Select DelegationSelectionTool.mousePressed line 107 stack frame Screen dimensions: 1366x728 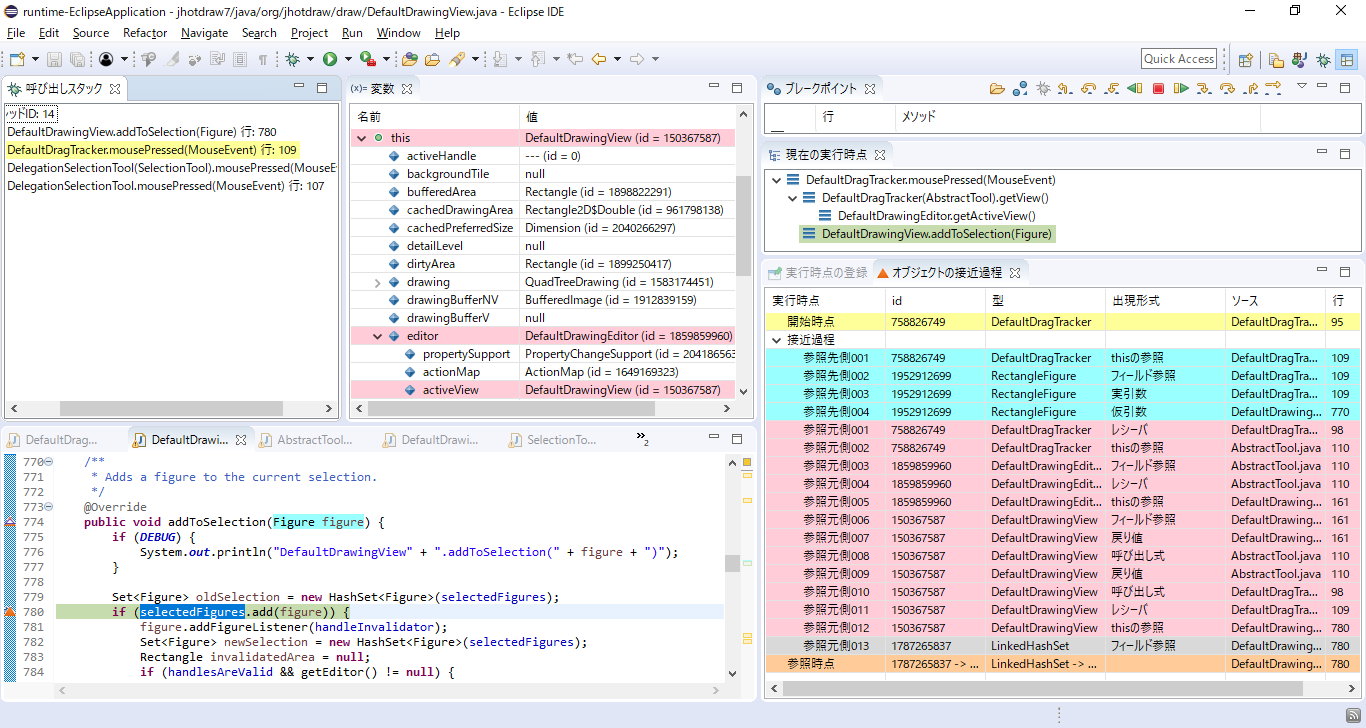pyautogui.click(x=166, y=186)
